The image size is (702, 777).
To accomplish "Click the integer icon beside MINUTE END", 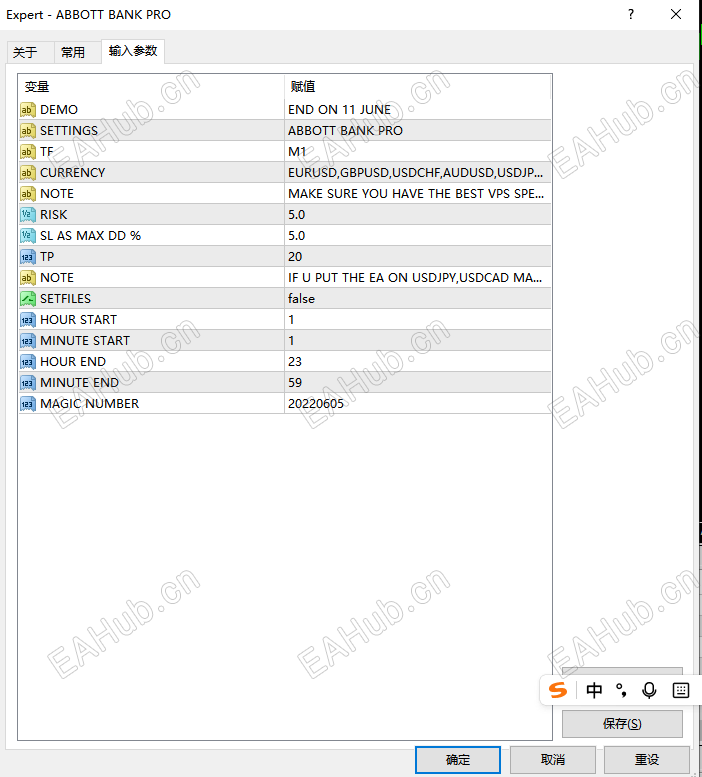I will [x=28, y=383].
